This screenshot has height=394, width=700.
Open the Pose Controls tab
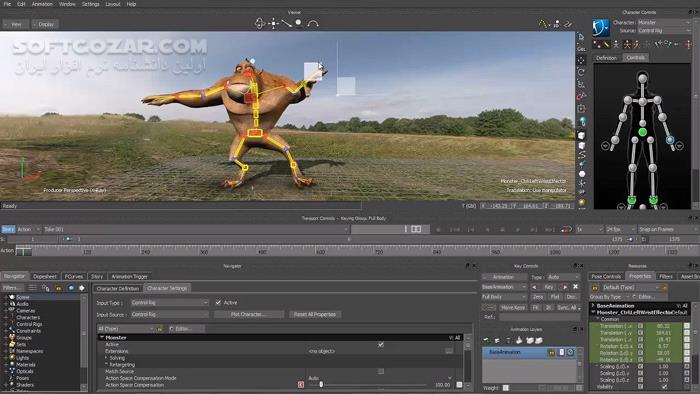click(x=606, y=276)
